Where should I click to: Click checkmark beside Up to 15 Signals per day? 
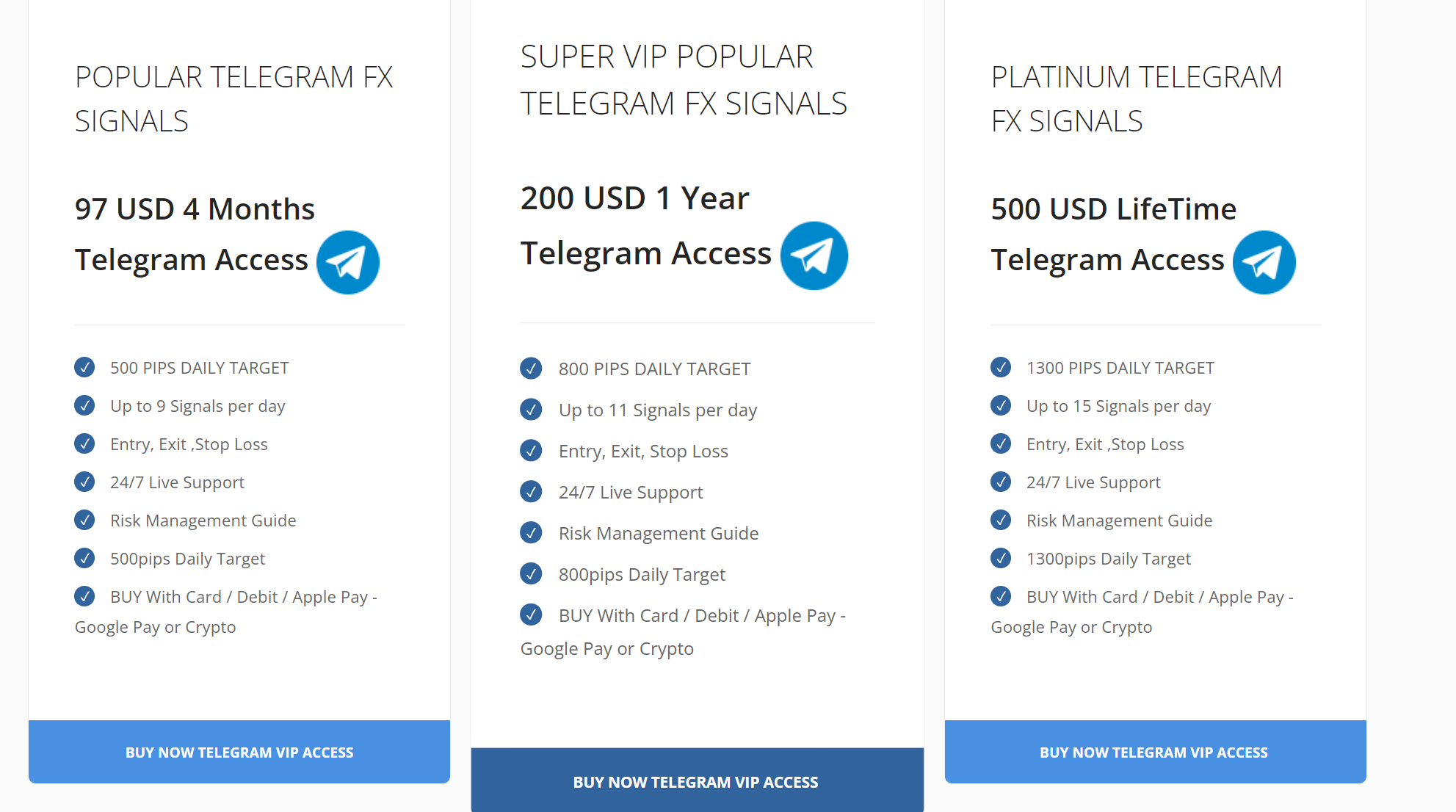pos(1001,405)
